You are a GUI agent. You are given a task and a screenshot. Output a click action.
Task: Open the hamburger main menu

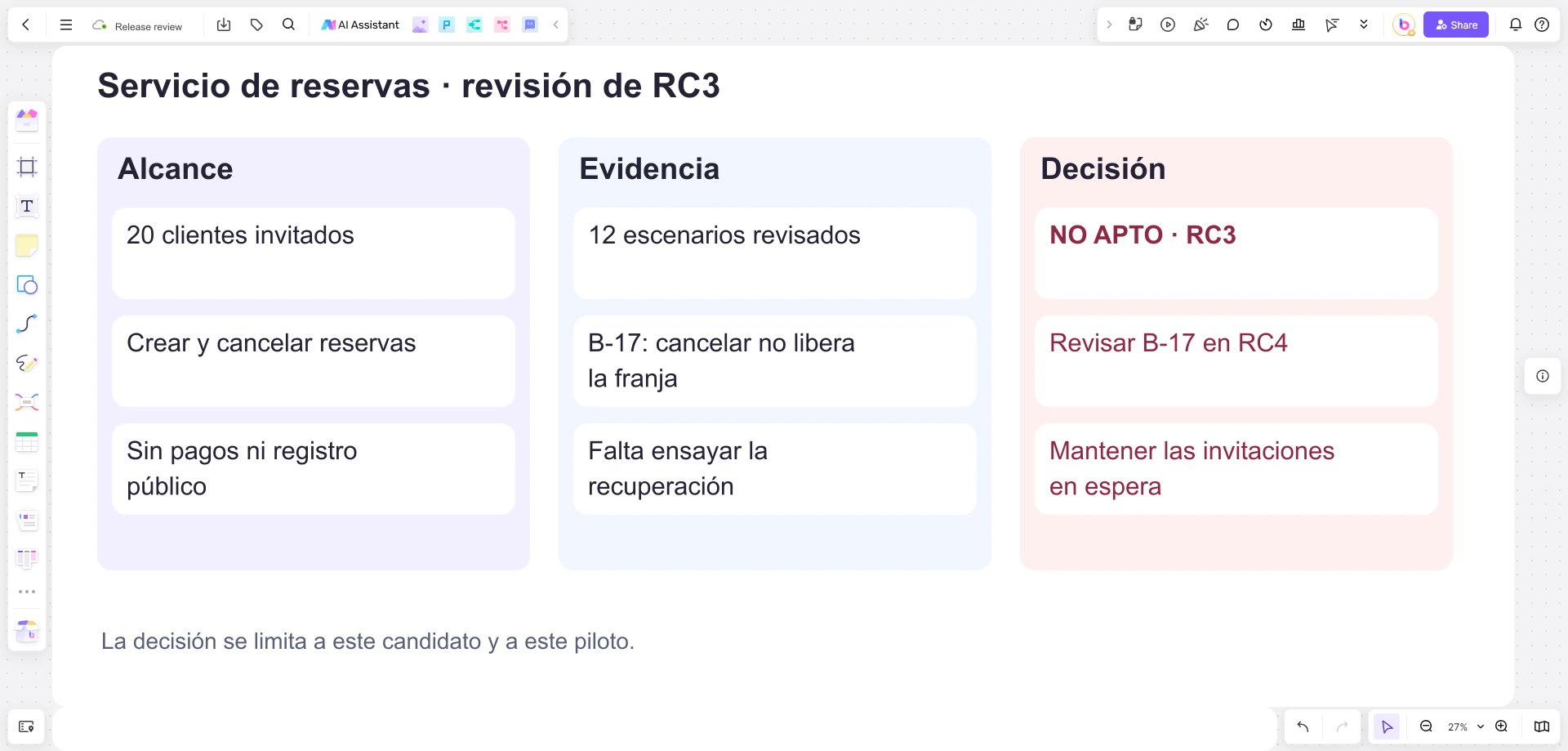(x=66, y=25)
